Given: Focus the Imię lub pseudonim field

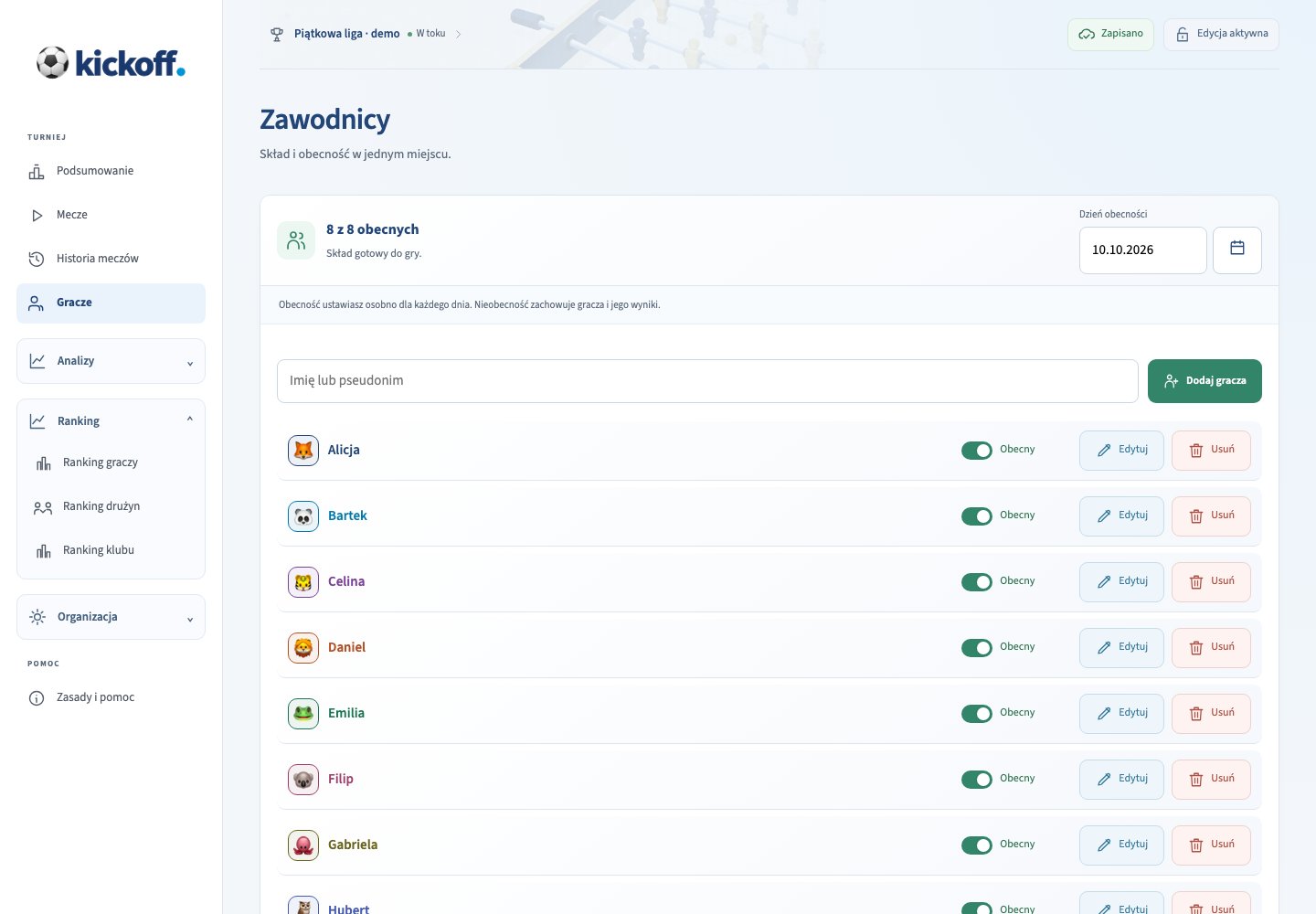Looking at the screenshot, I should click(x=707, y=381).
